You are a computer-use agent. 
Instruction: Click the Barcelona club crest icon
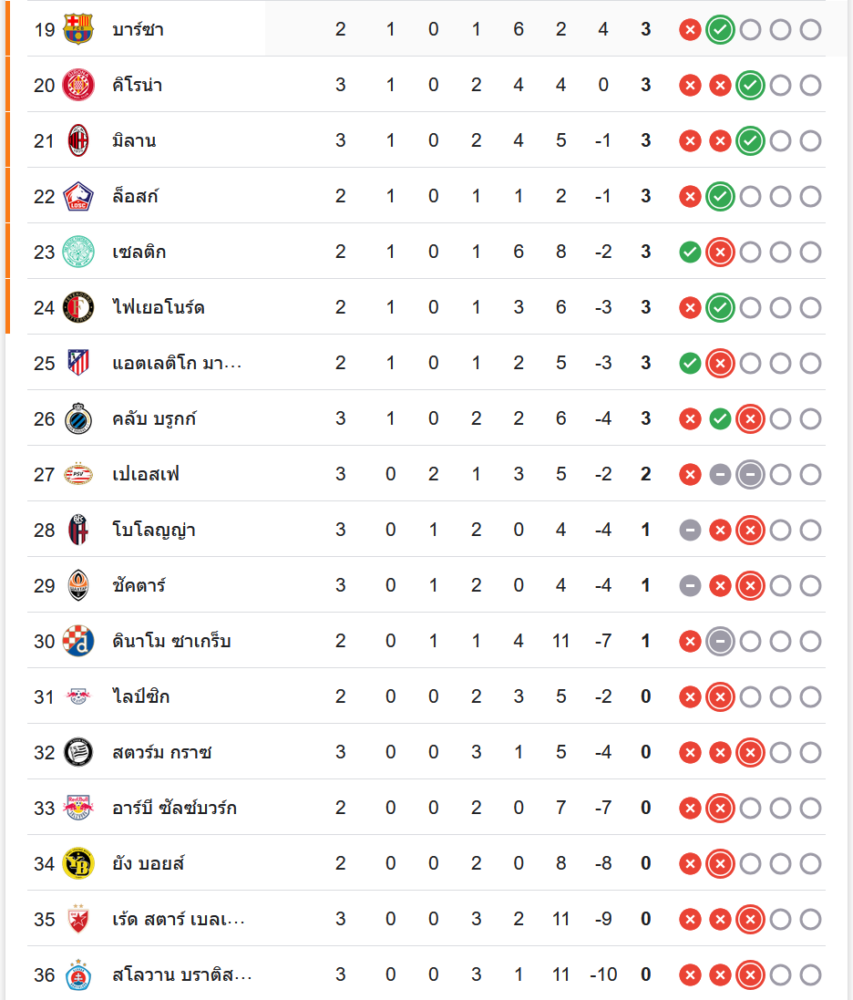pyautogui.click(x=77, y=29)
